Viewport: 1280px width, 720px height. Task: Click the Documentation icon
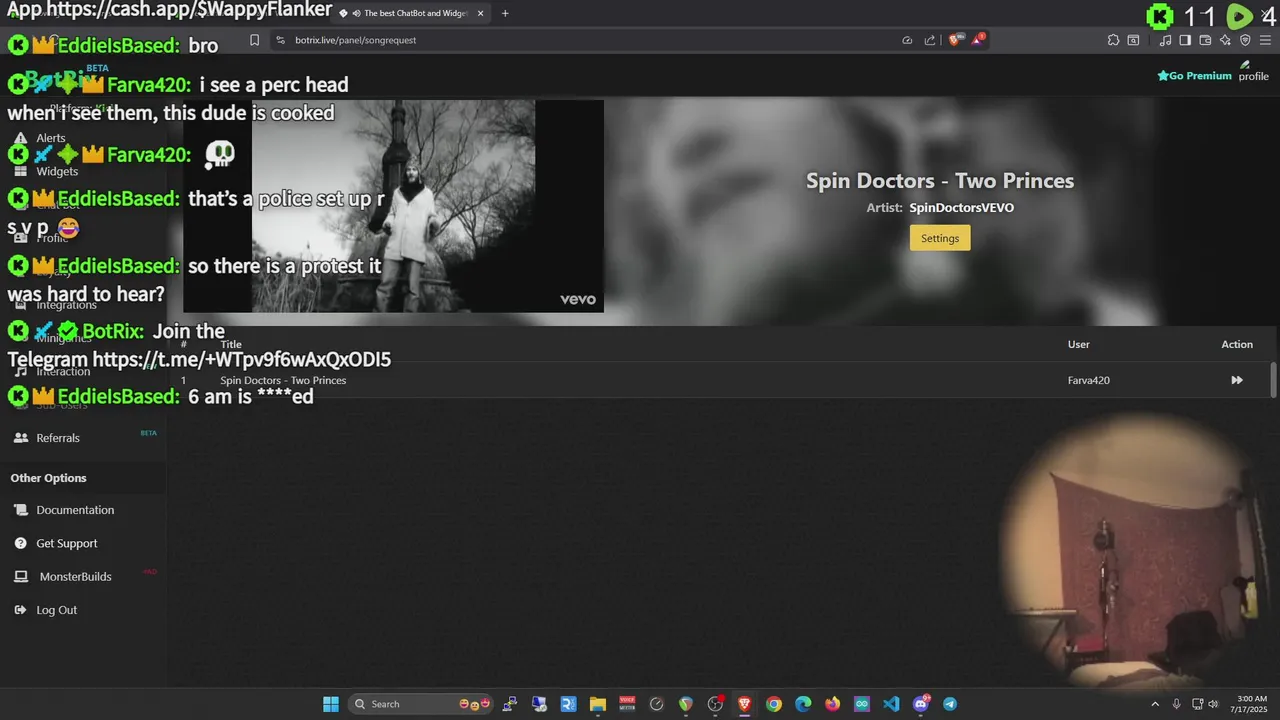[x=20, y=510]
